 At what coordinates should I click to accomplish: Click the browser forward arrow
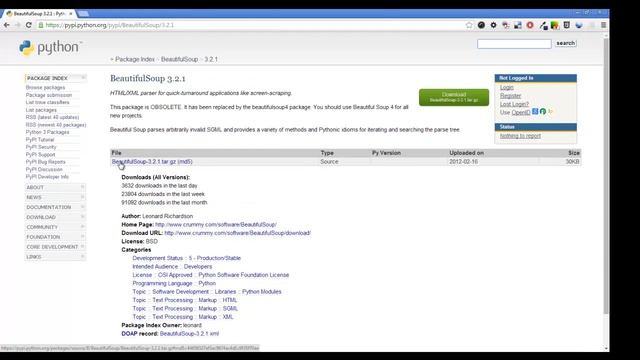pos(18,25)
